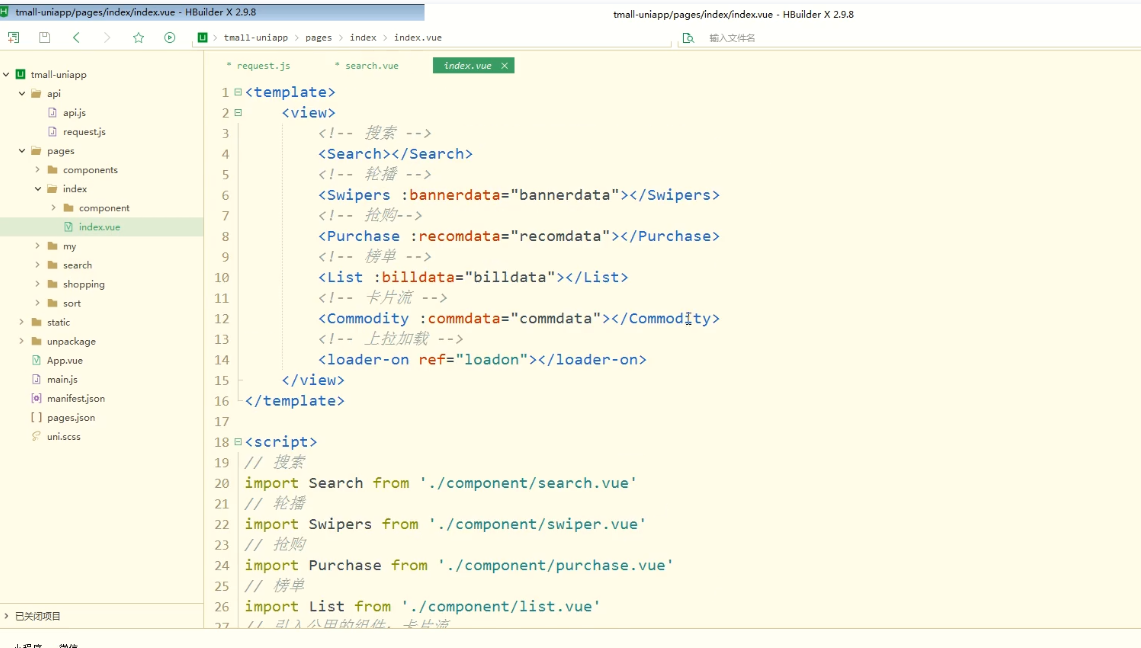Expand the component subfolder
This screenshot has width=1141, height=648.
[54, 208]
